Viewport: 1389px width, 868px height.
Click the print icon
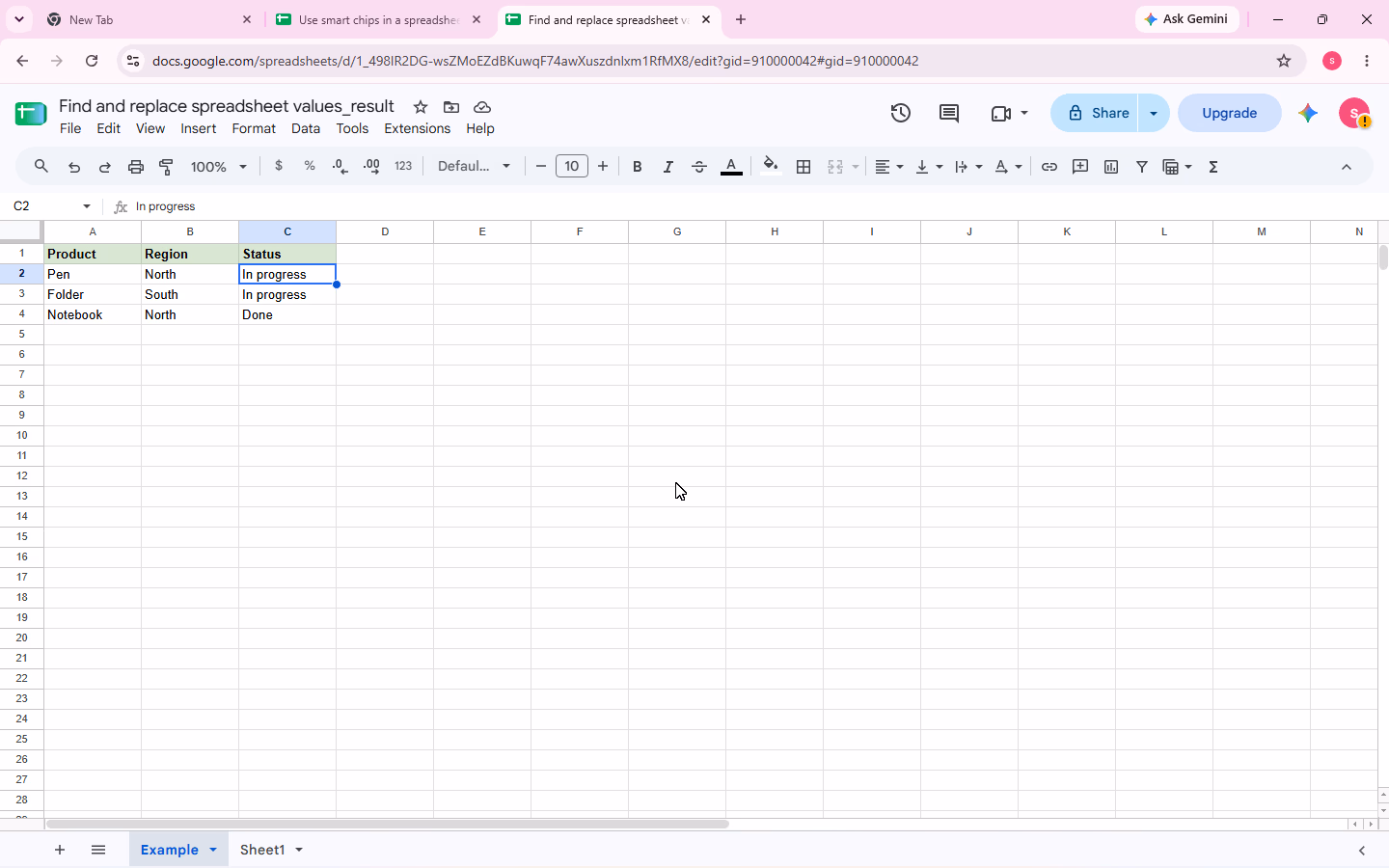136,167
